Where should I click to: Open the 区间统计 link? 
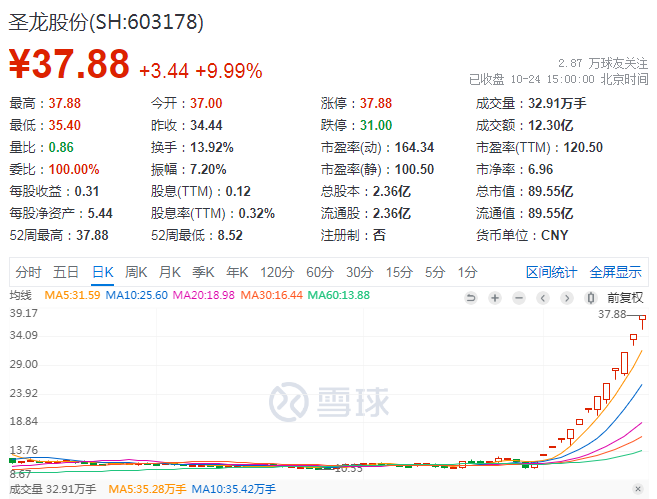click(551, 272)
